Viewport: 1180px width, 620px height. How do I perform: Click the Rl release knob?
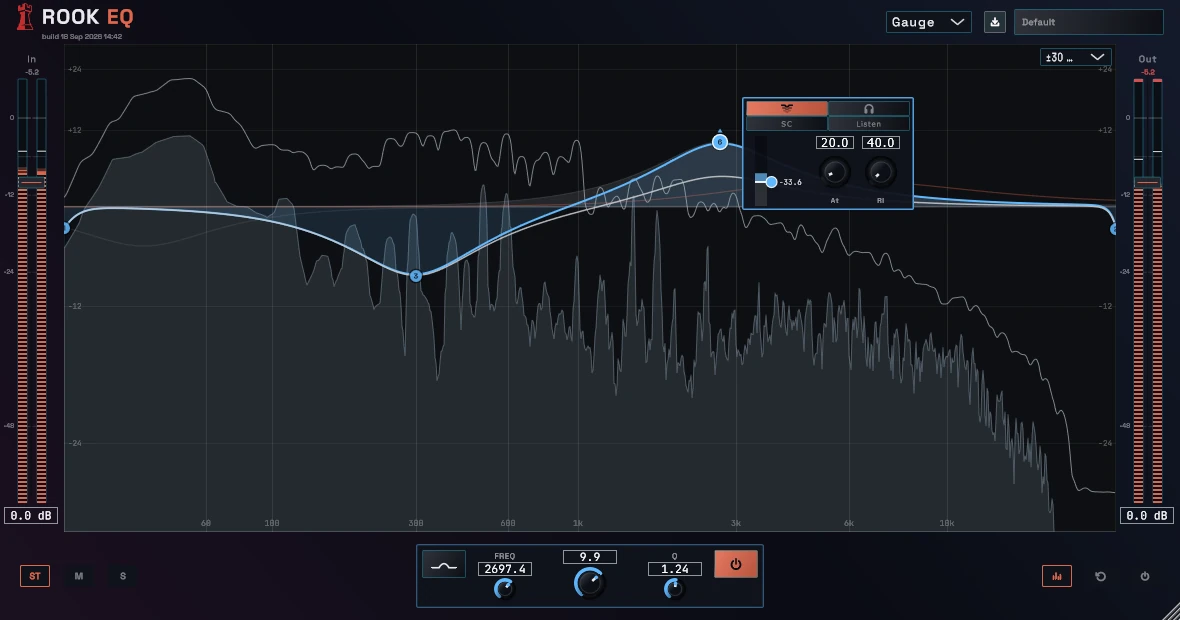click(x=880, y=172)
